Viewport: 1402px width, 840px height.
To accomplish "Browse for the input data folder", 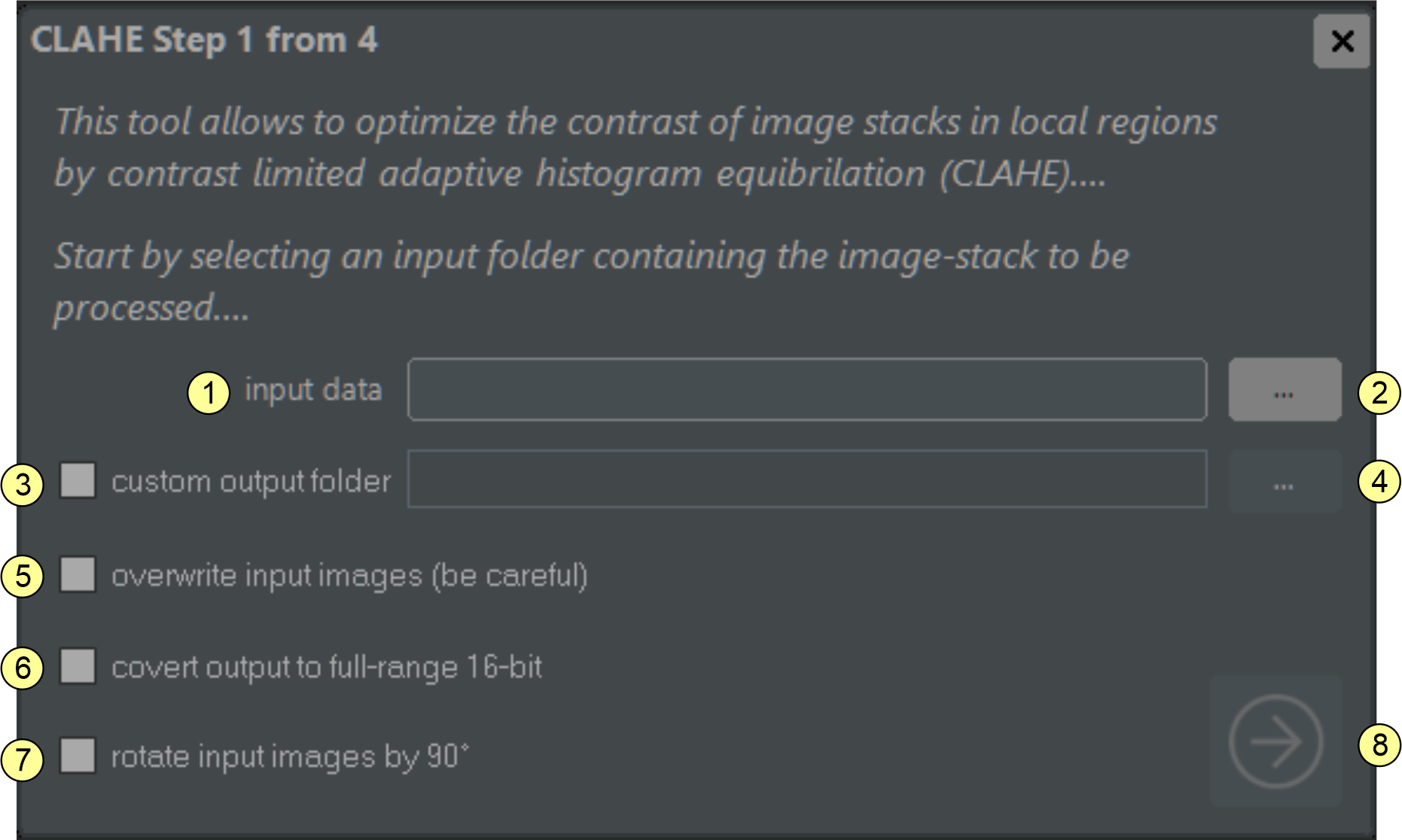I will (x=1285, y=389).
